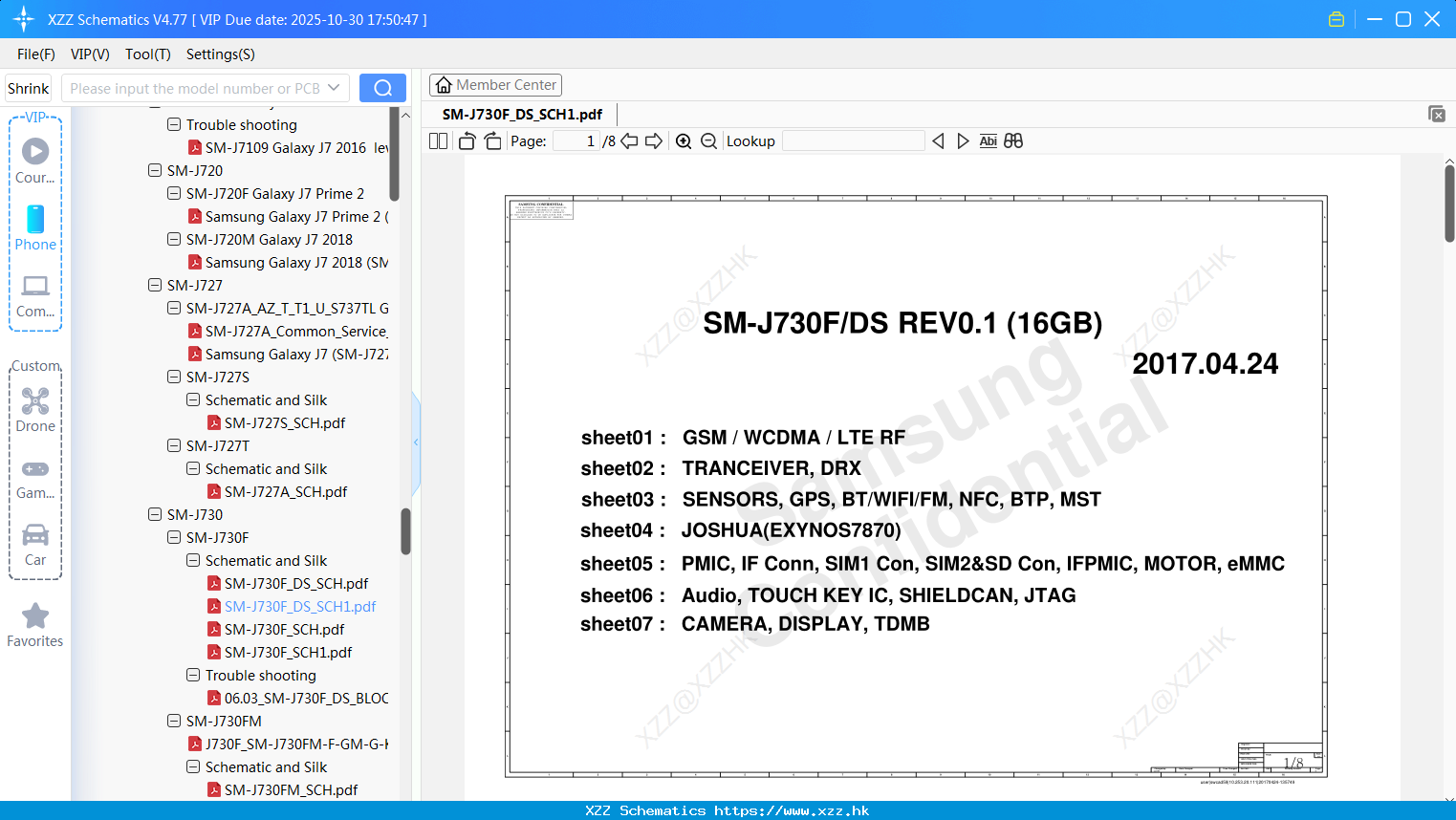Click the Shrink button

[29, 88]
